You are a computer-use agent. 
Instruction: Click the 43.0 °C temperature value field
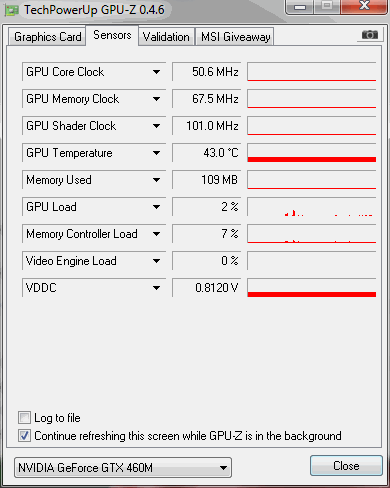point(207,153)
